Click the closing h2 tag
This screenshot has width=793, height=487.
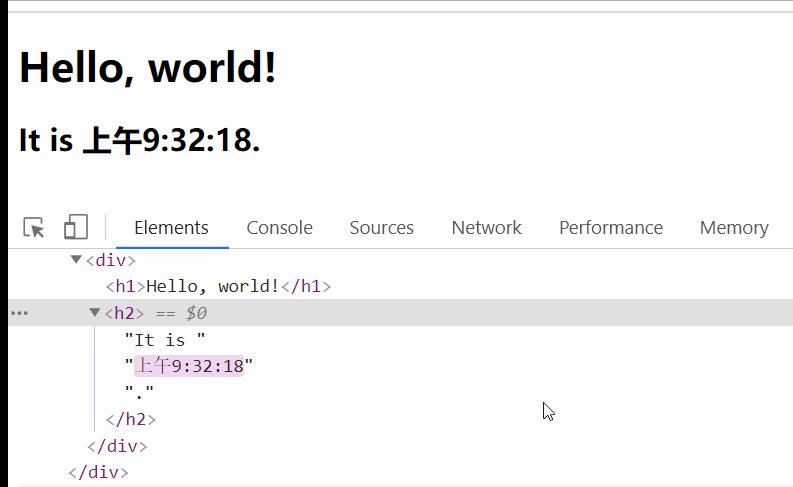(130, 420)
